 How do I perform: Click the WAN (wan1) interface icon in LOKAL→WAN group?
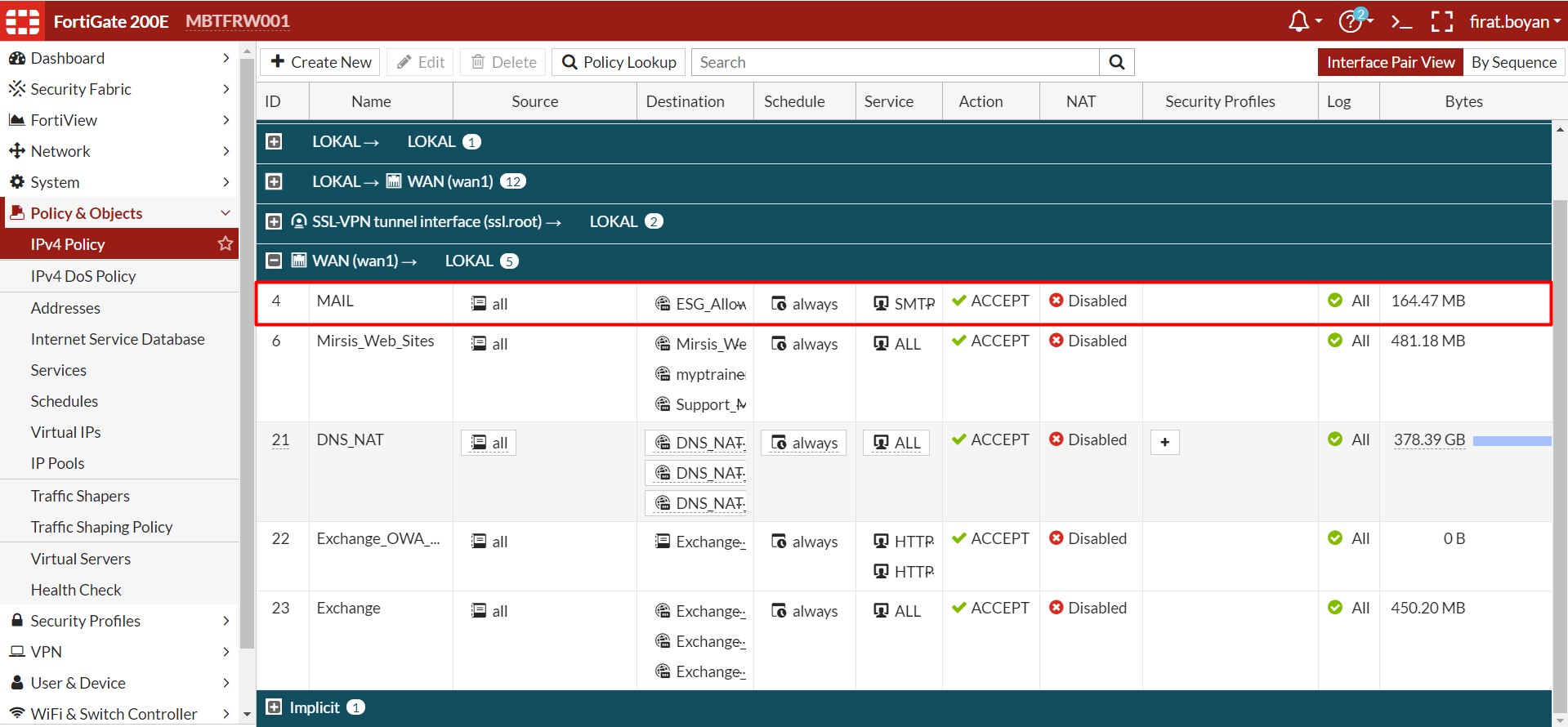click(x=394, y=181)
